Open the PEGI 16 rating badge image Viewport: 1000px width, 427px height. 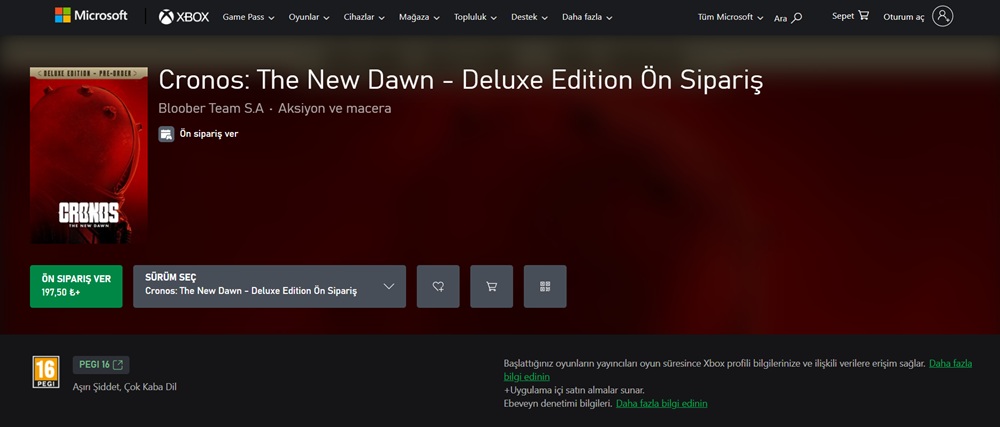46,372
